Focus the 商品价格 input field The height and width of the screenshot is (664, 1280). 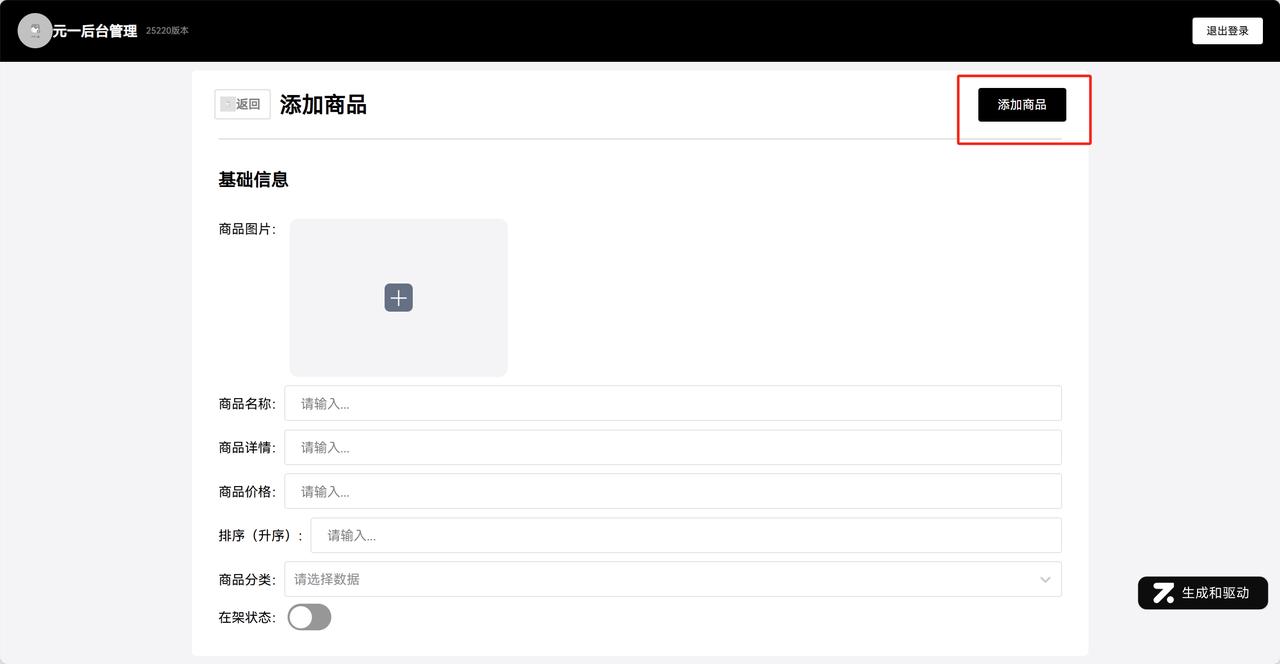673,491
